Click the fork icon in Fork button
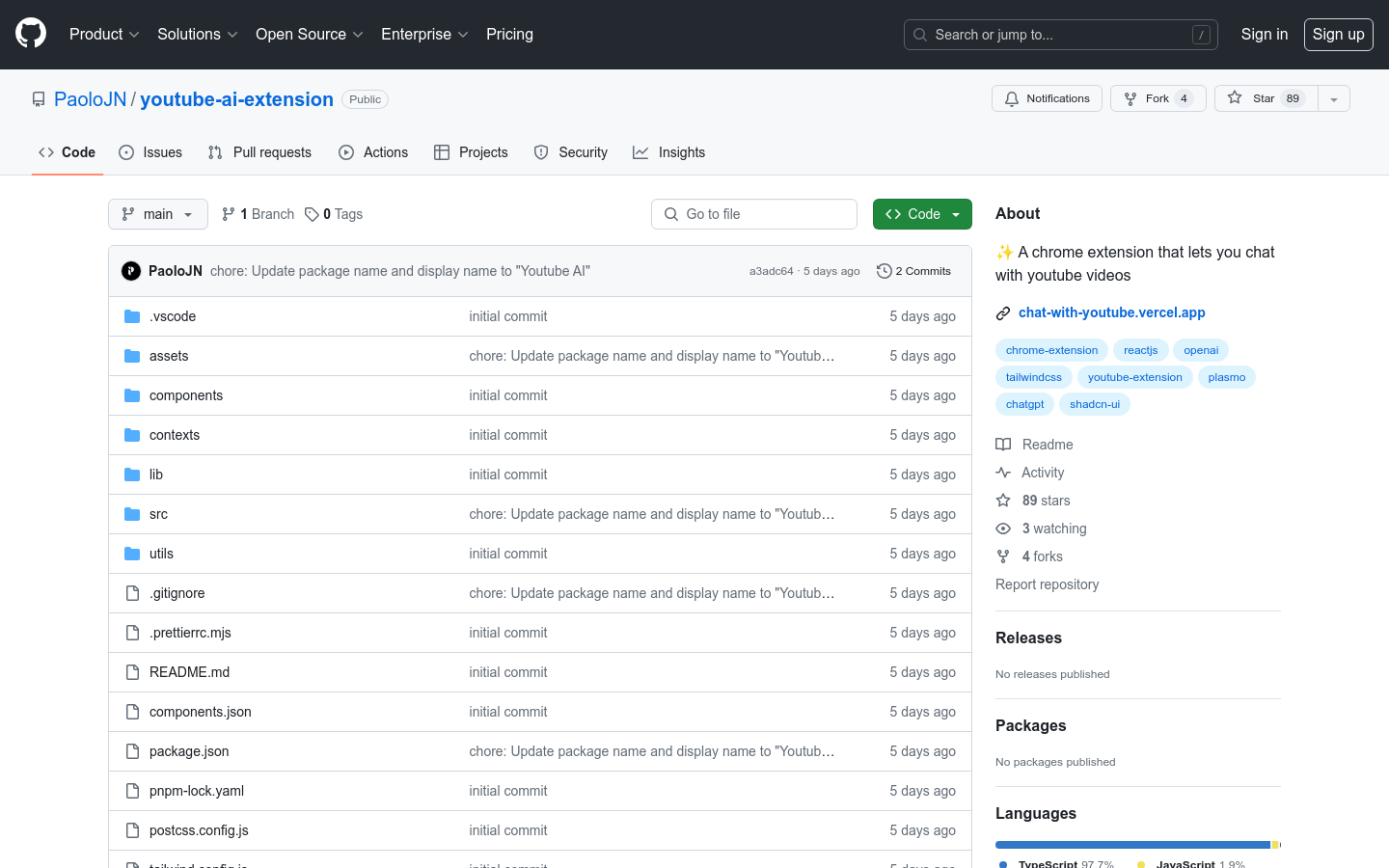This screenshot has width=1389, height=868. point(1130,98)
